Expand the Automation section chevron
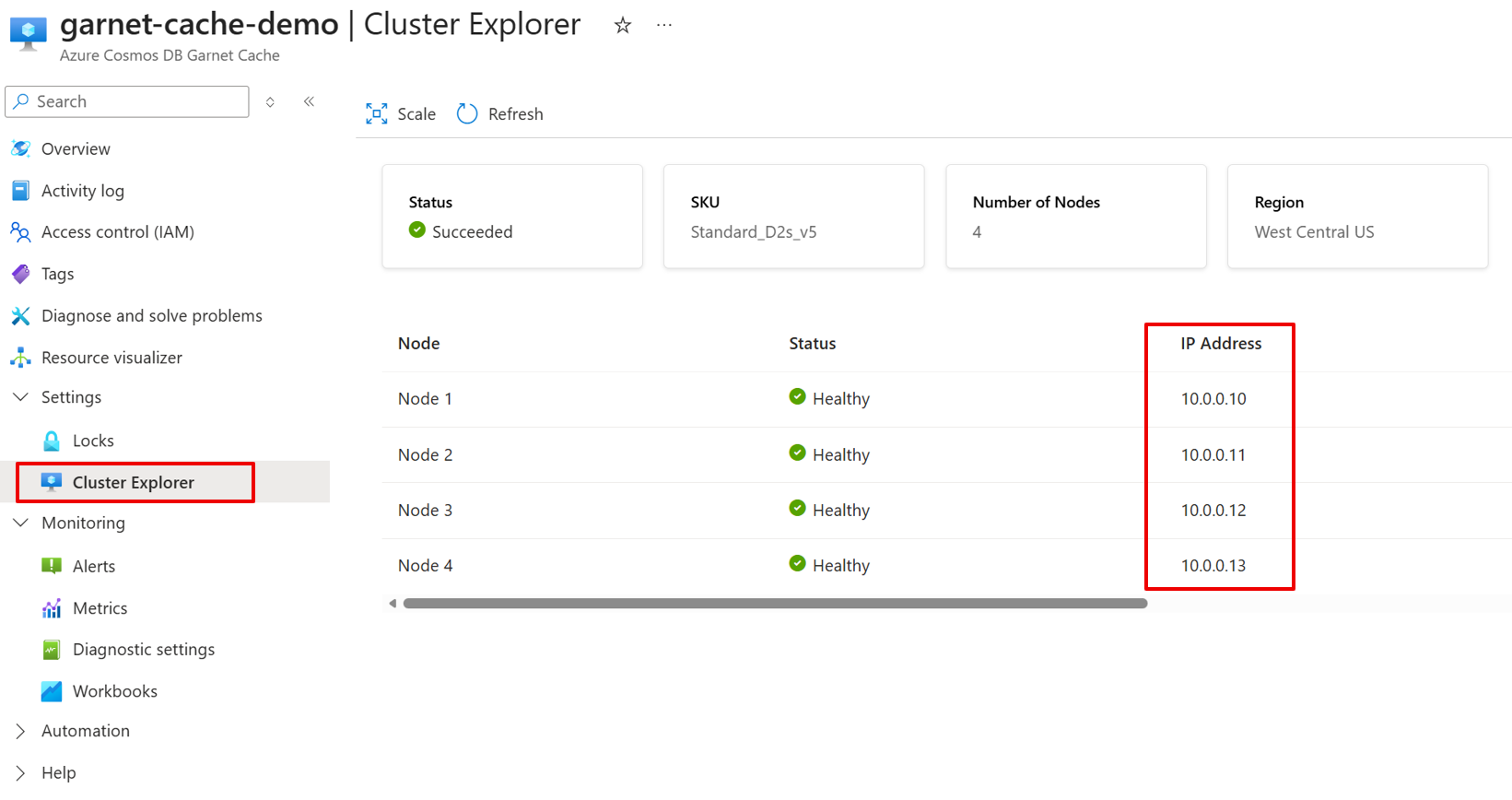This screenshot has width=1512, height=800. click(x=20, y=731)
